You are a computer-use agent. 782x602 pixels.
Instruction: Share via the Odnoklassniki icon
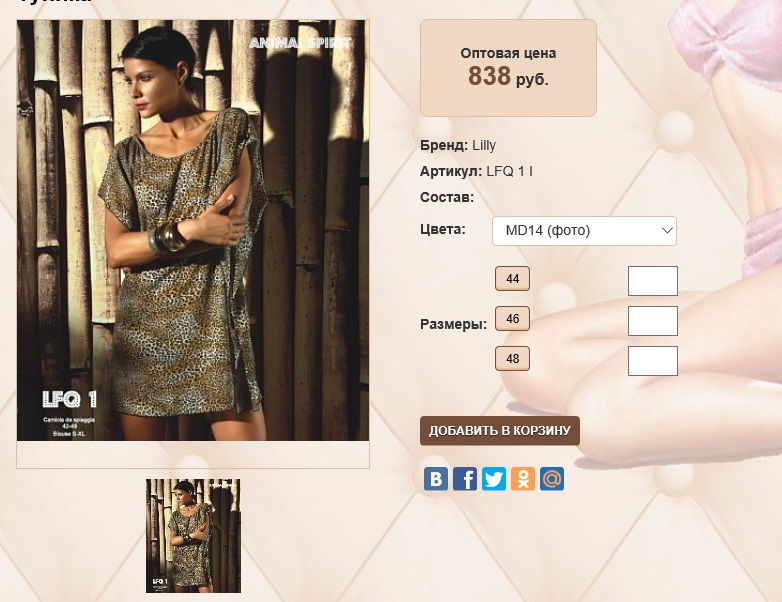pyautogui.click(x=523, y=479)
